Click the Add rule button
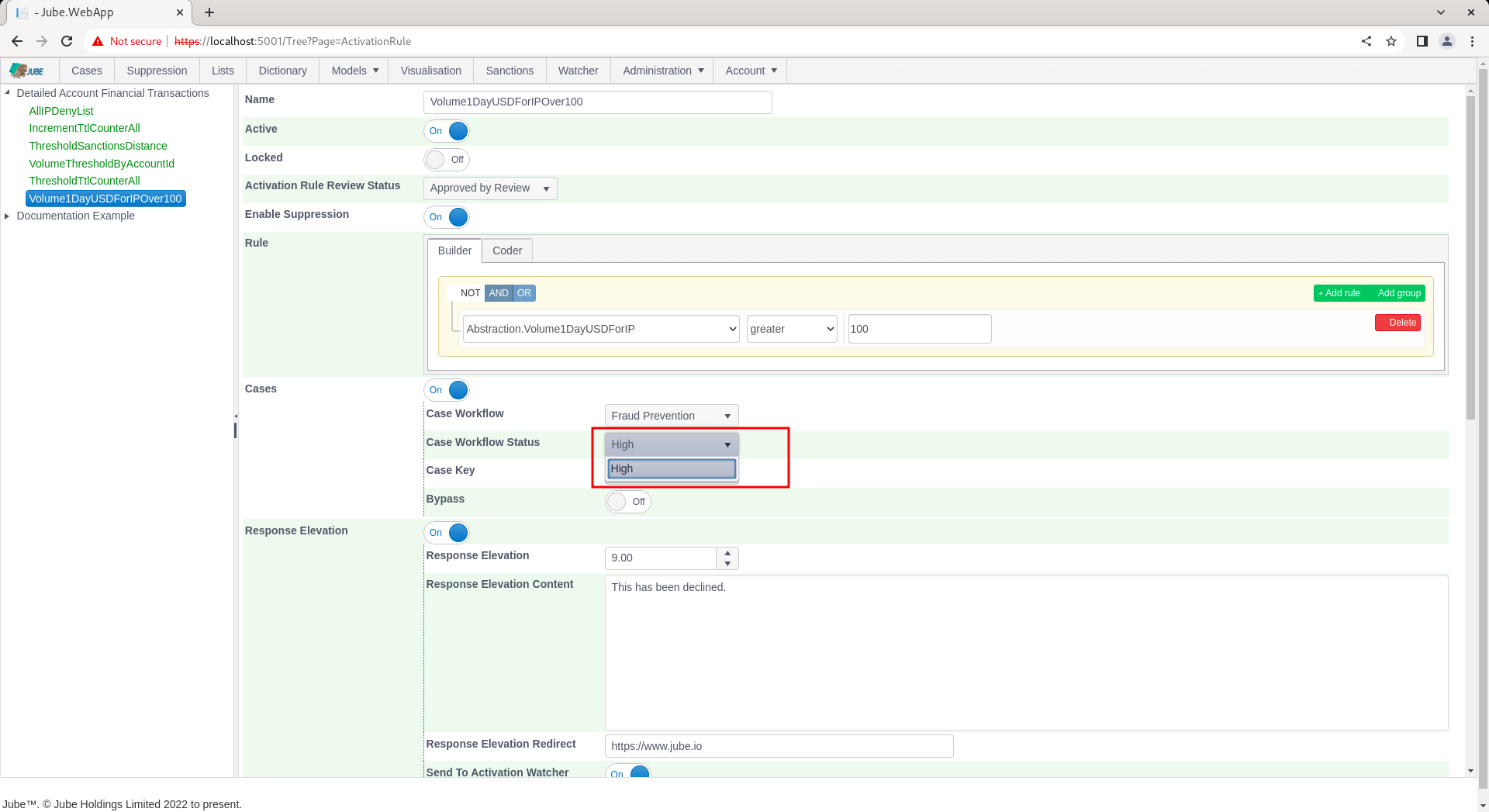 [x=1339, y=293]
